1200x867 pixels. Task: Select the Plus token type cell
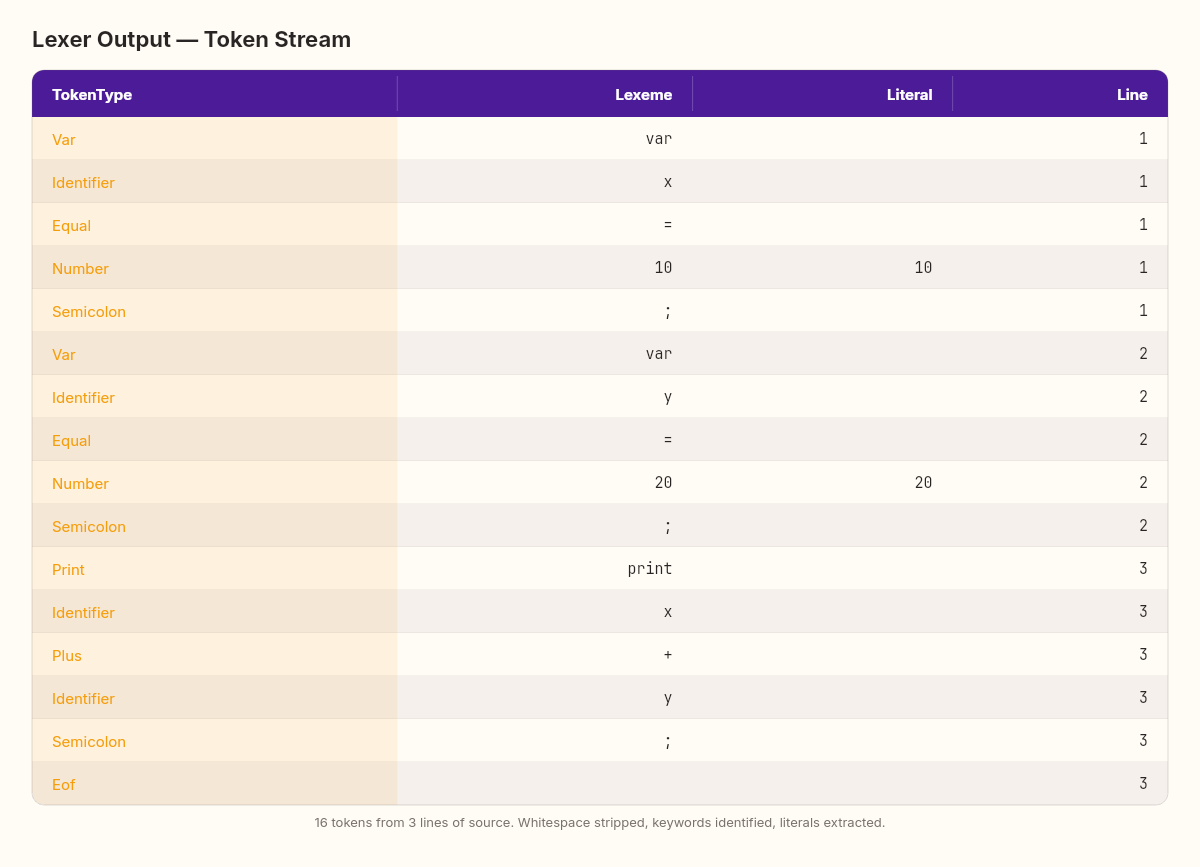(x=215, y=655)
